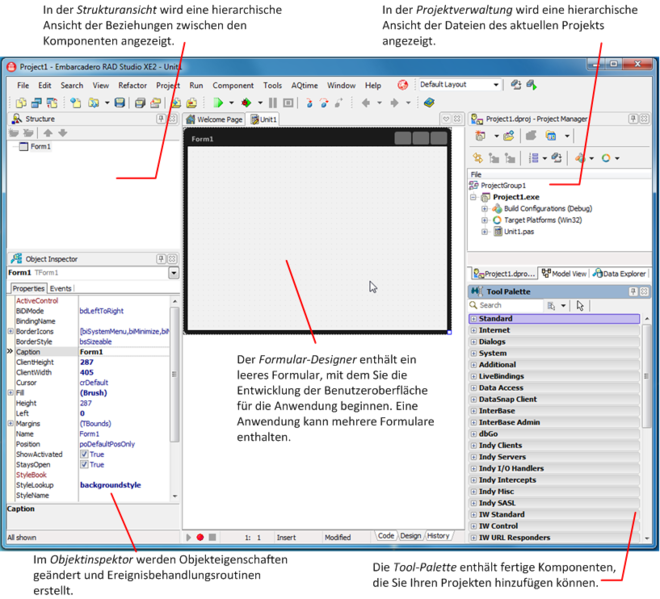Switch to the Code tab
The image size is (660, 599).
[386, 535]
